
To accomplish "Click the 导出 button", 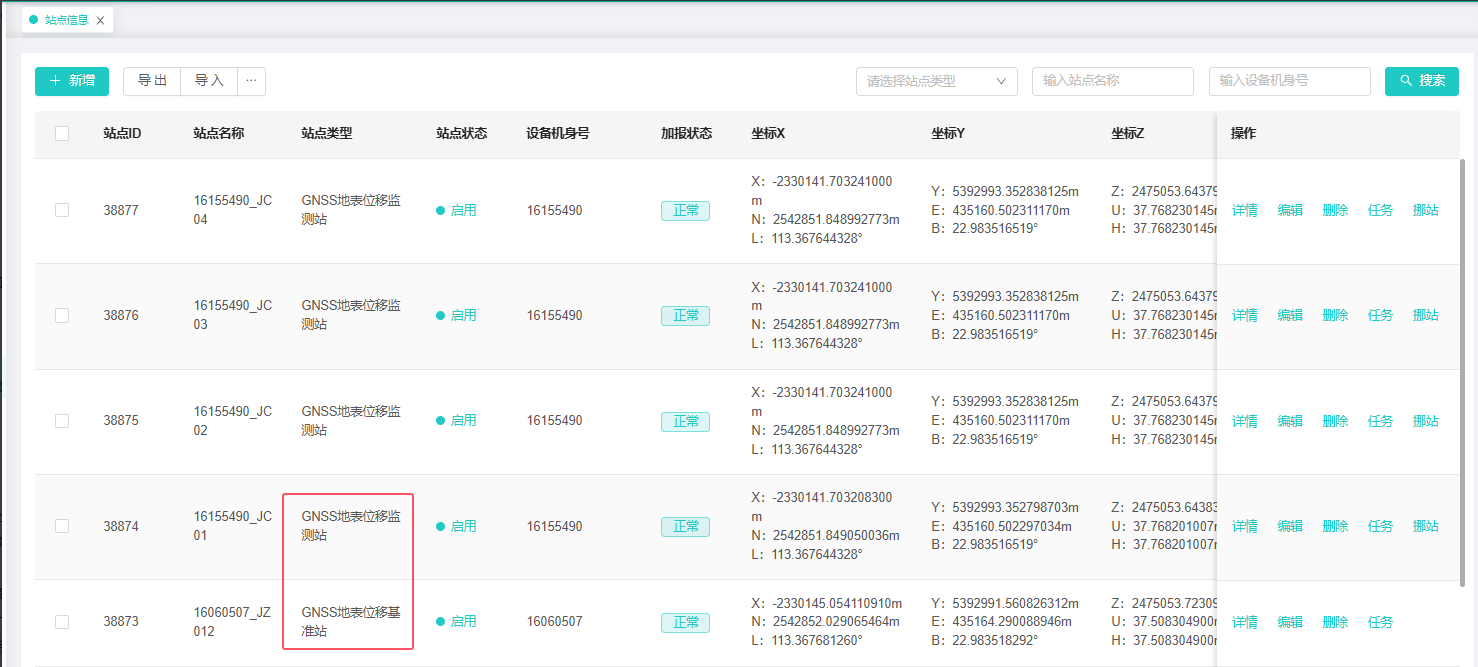I will pos(152,81).
